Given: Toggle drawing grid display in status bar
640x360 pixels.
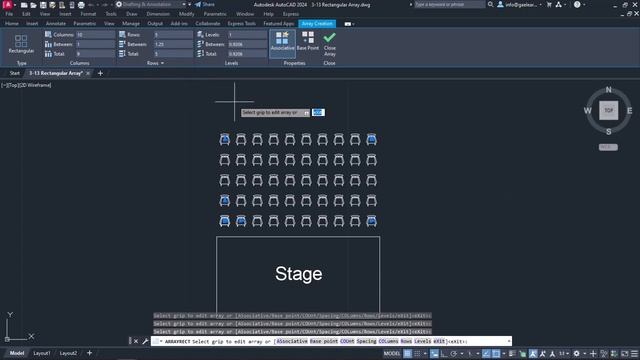Looking at the screenshot, I should coord(407,353).
